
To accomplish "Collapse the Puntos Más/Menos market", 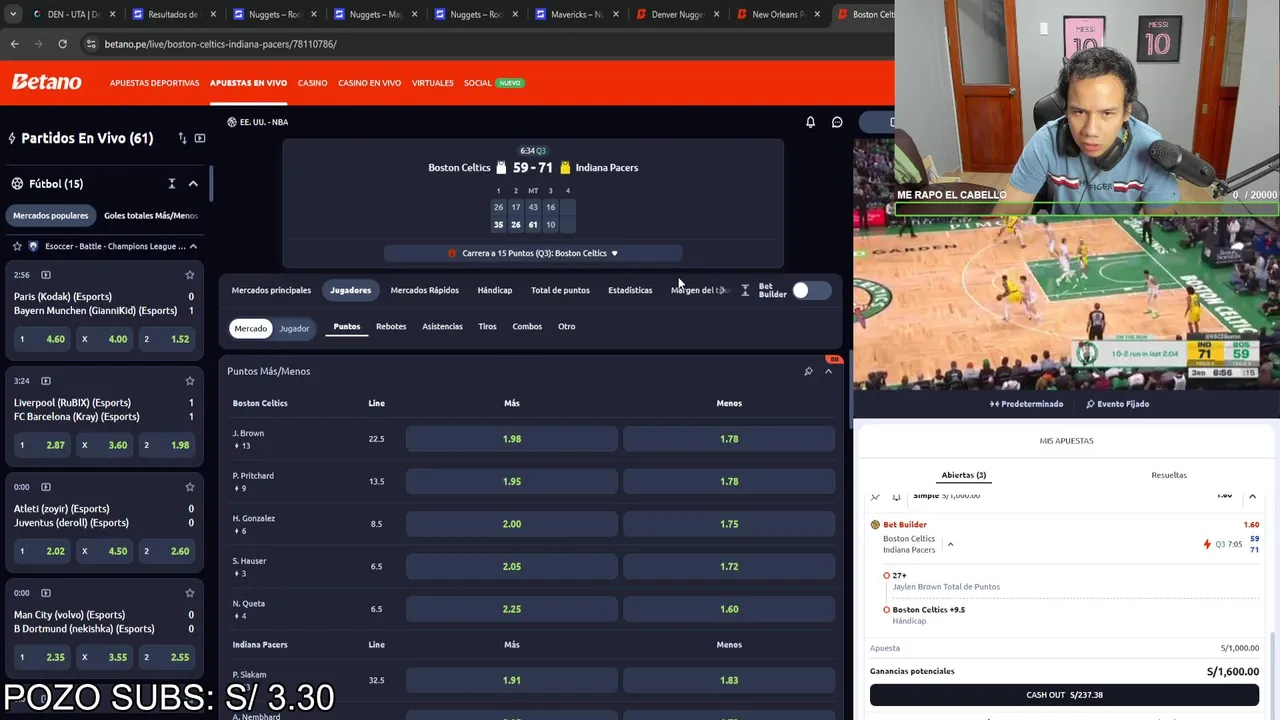I will coord(828,371).
